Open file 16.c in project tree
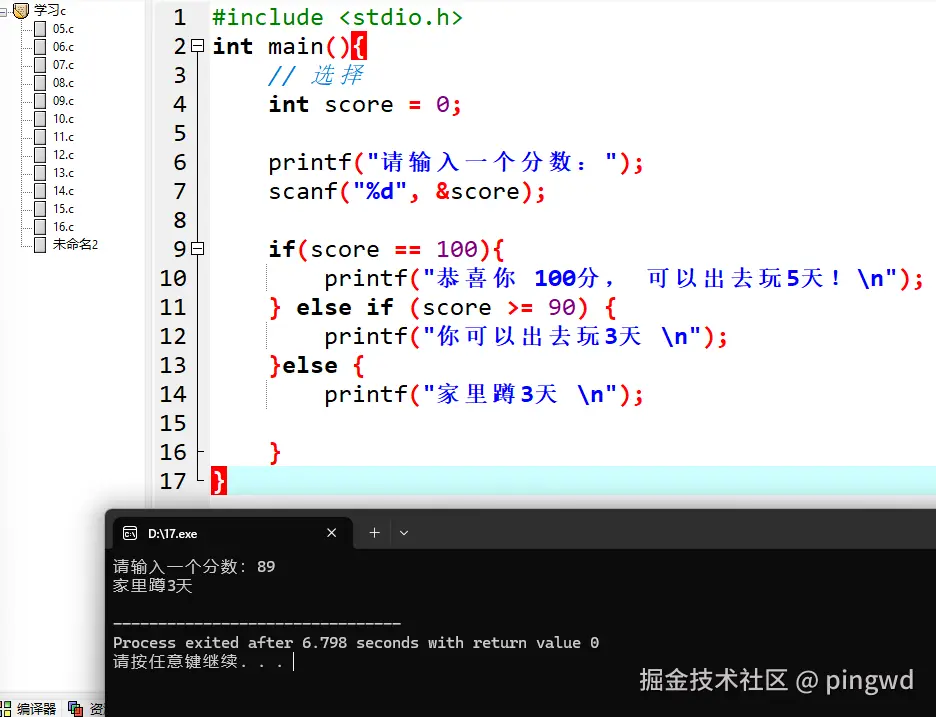Image resolution: width=936 pixels, height=717 pixels. [x=63, y=226]
